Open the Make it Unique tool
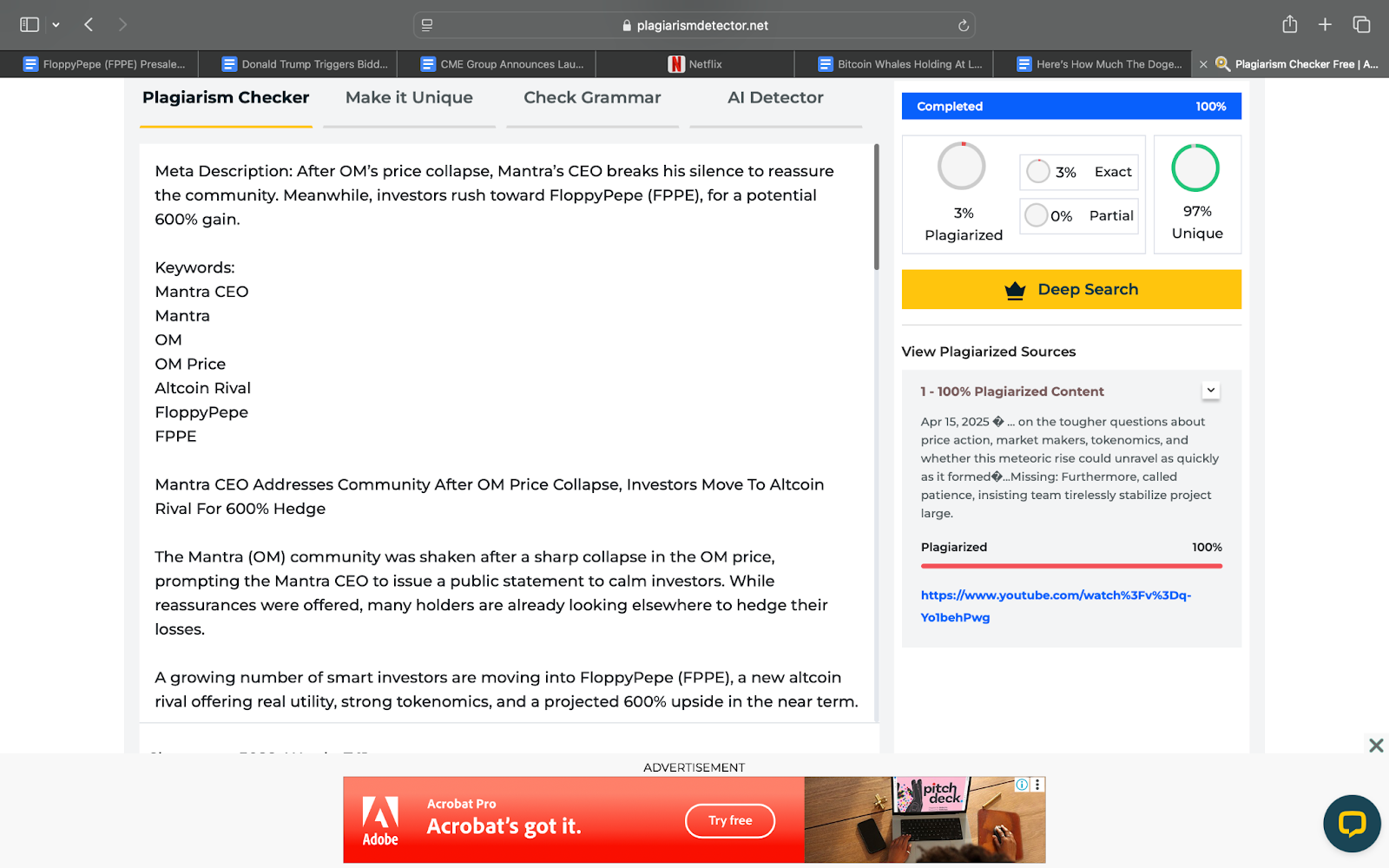1389x868 pixels. click(x=409, y=98)
